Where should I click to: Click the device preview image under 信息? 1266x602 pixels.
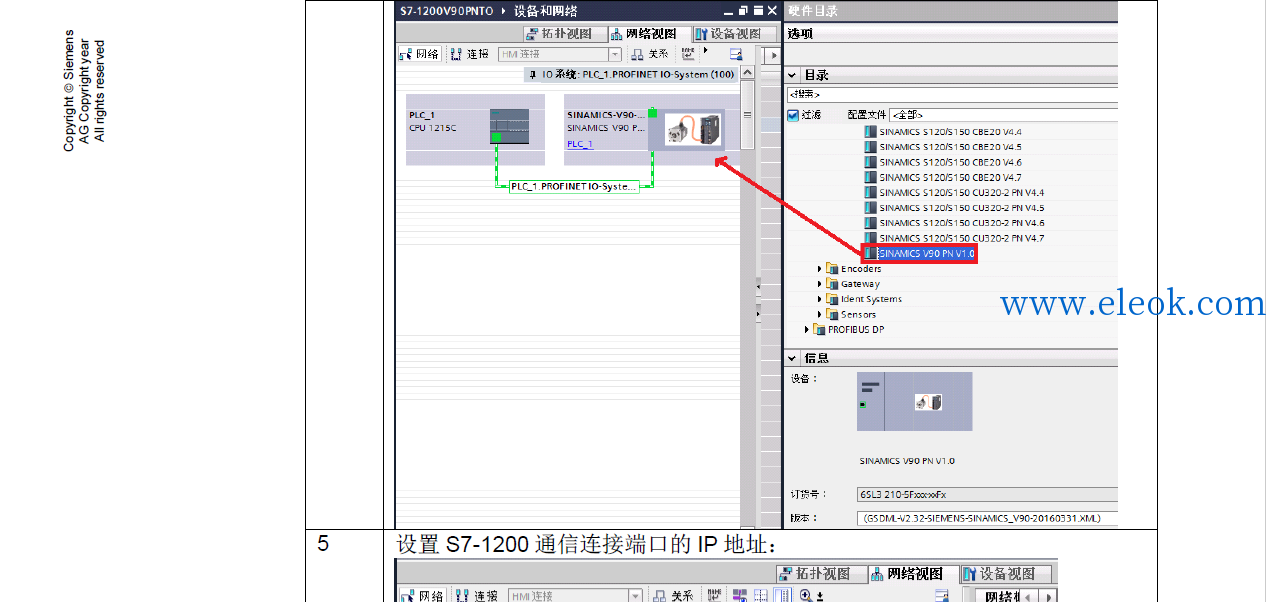tap(914, 402)
